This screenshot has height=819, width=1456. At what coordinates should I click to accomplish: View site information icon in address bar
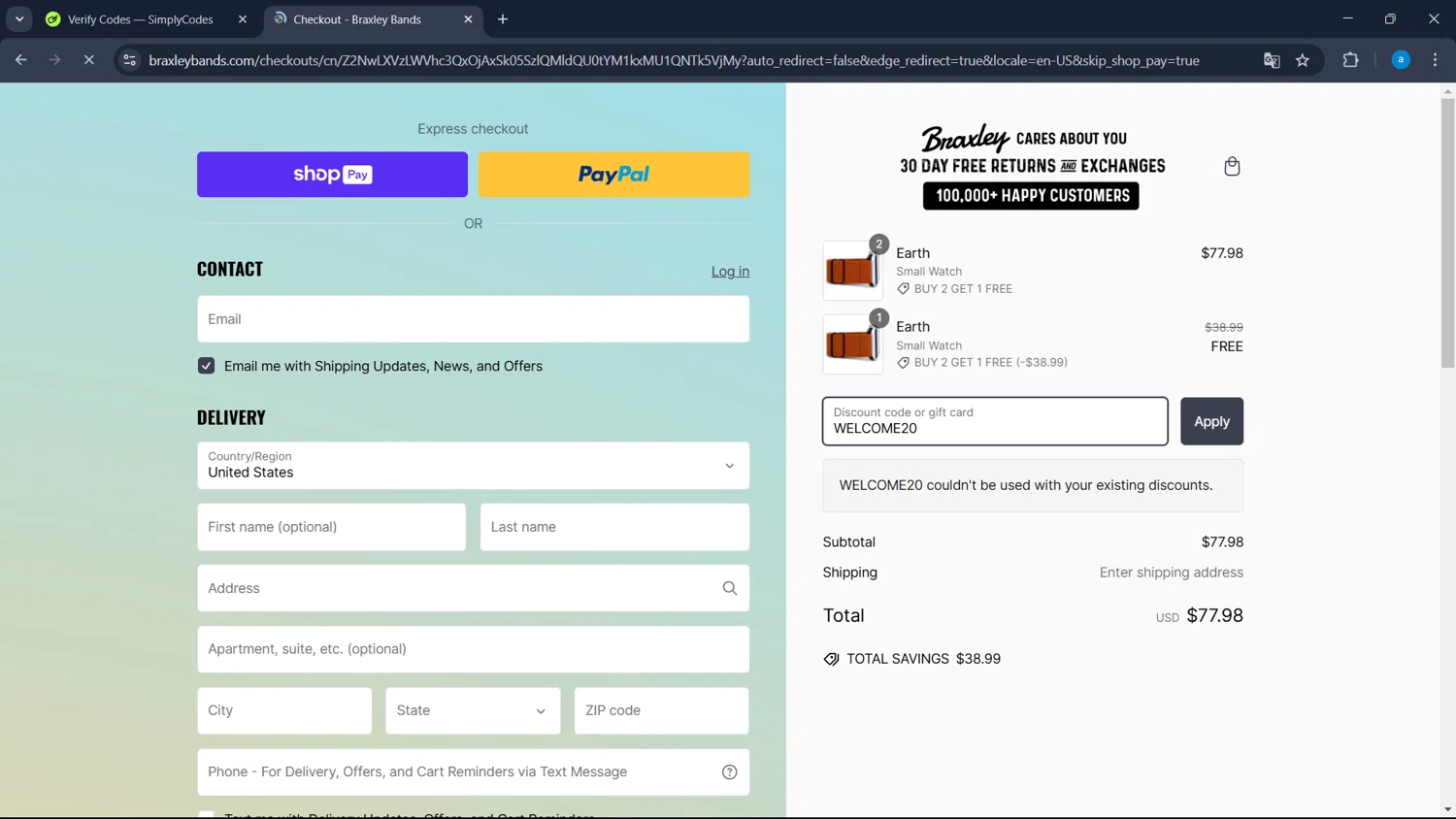tap(129, 60)
